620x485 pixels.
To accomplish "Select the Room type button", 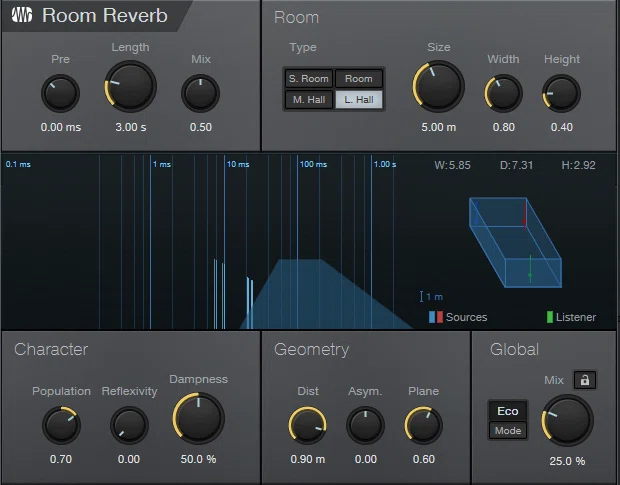I will point(359,79).
